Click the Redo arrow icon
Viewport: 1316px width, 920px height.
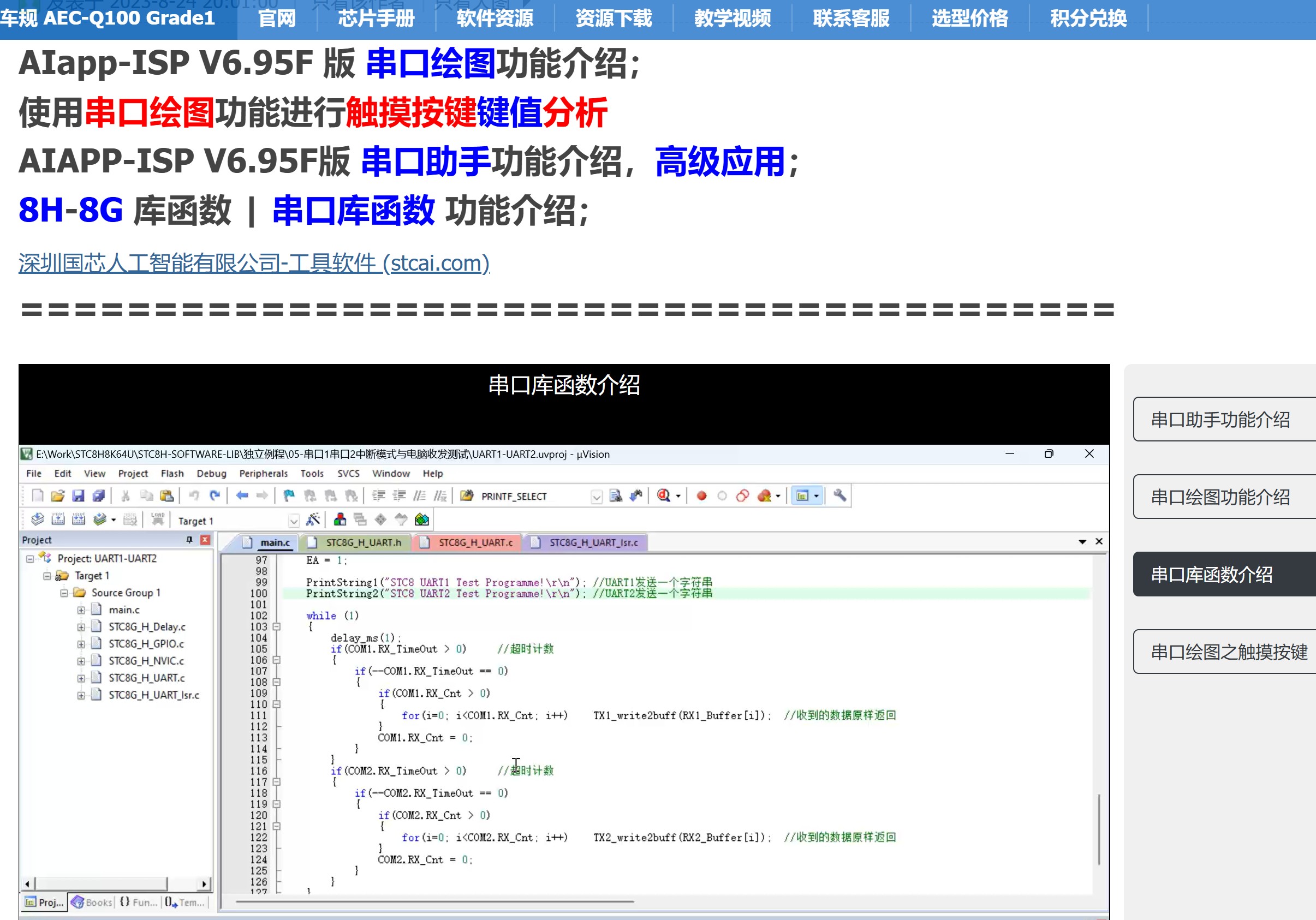click(x=215, y=496)
